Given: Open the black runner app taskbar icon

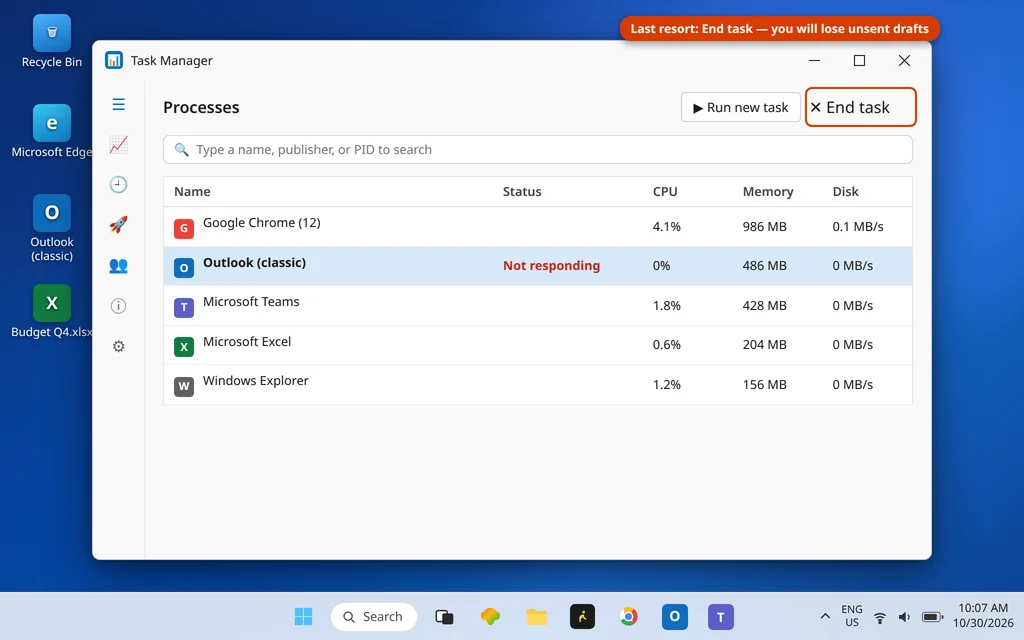Looking at the screenshot, I should click(x=583, y=616).
